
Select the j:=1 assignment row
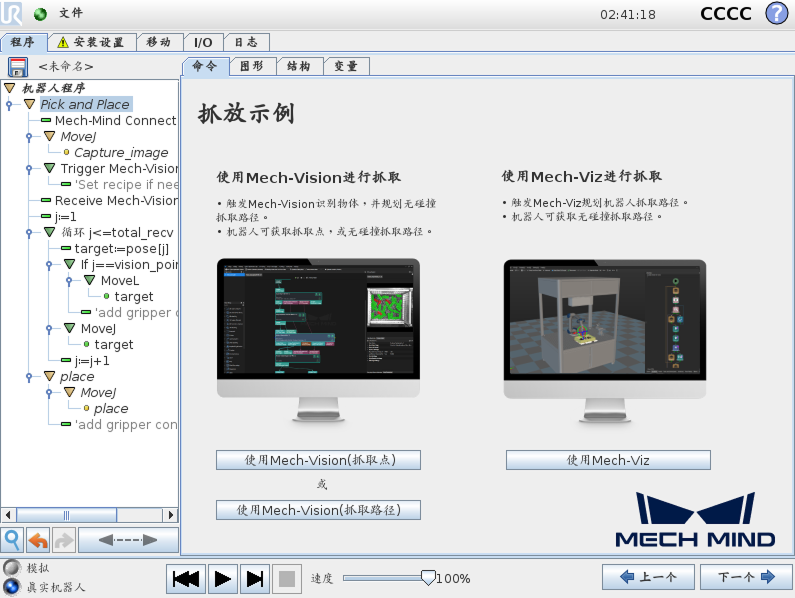(x=59, y=217)
